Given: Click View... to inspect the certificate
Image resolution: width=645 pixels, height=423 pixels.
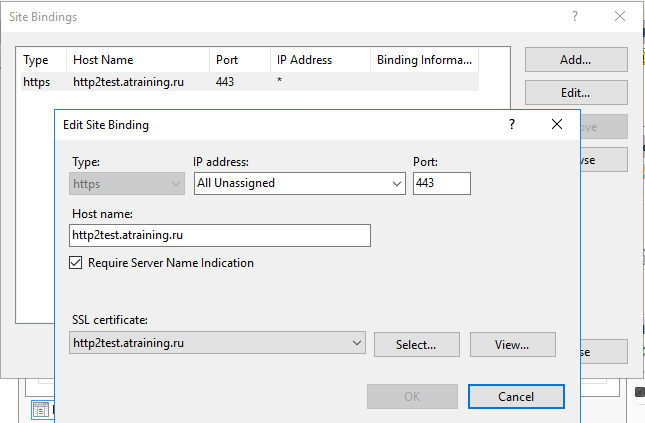Looking at the screenshot, I should click(x=512, y=344).
